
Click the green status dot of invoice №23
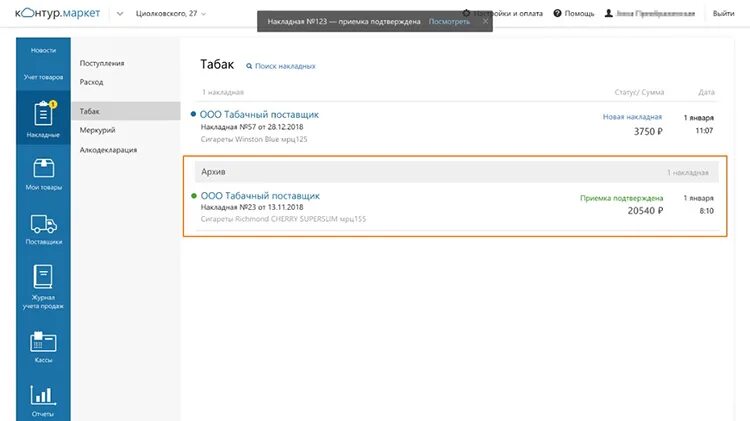pyautogui.click(x=194, y=196)
